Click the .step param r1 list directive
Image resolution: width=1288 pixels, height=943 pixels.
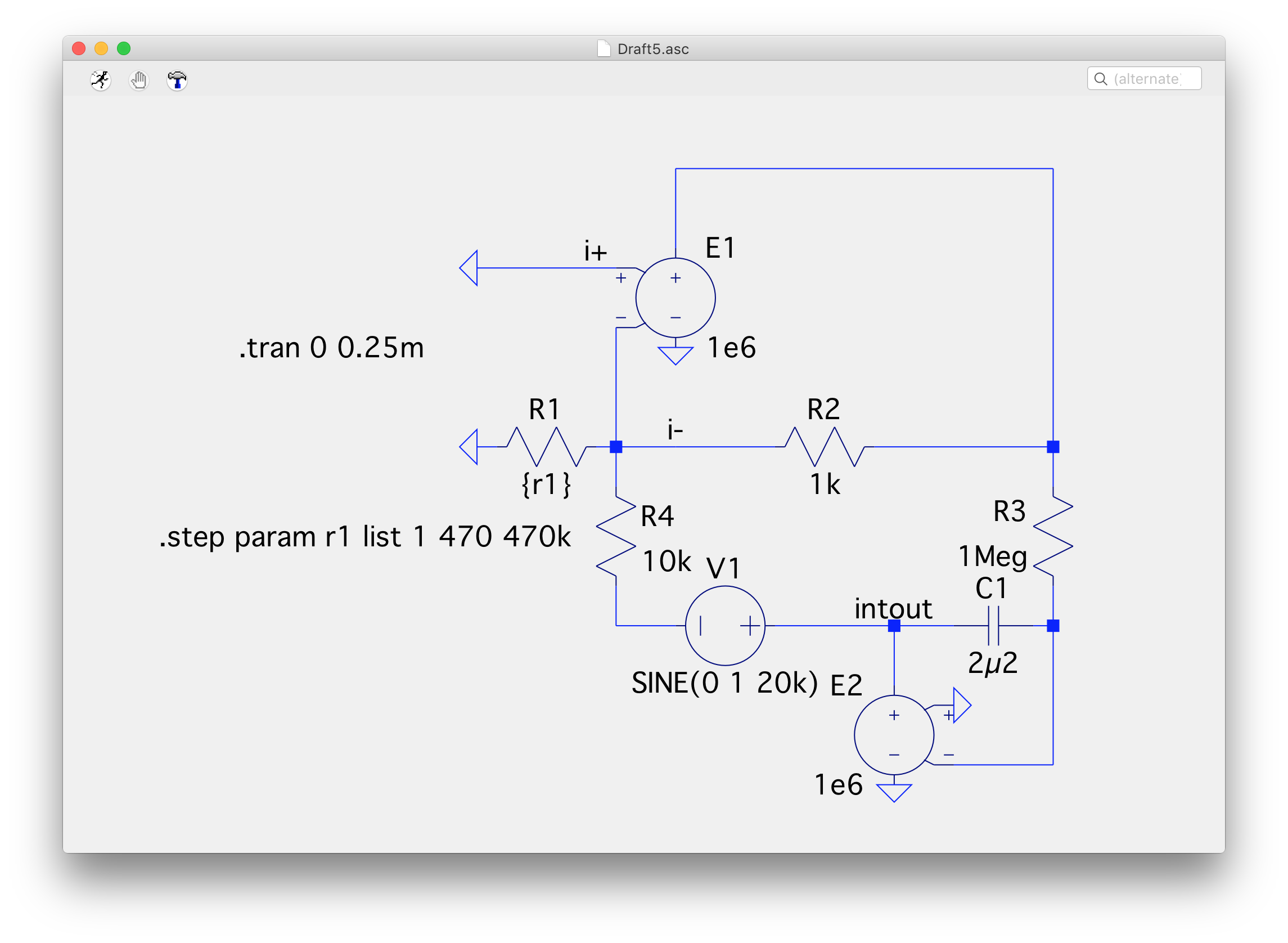[x=365, y=537]
